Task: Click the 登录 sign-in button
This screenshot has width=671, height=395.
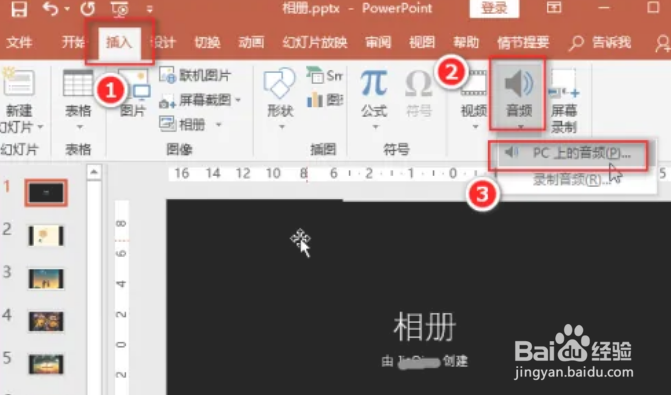Action: [494, 8]
